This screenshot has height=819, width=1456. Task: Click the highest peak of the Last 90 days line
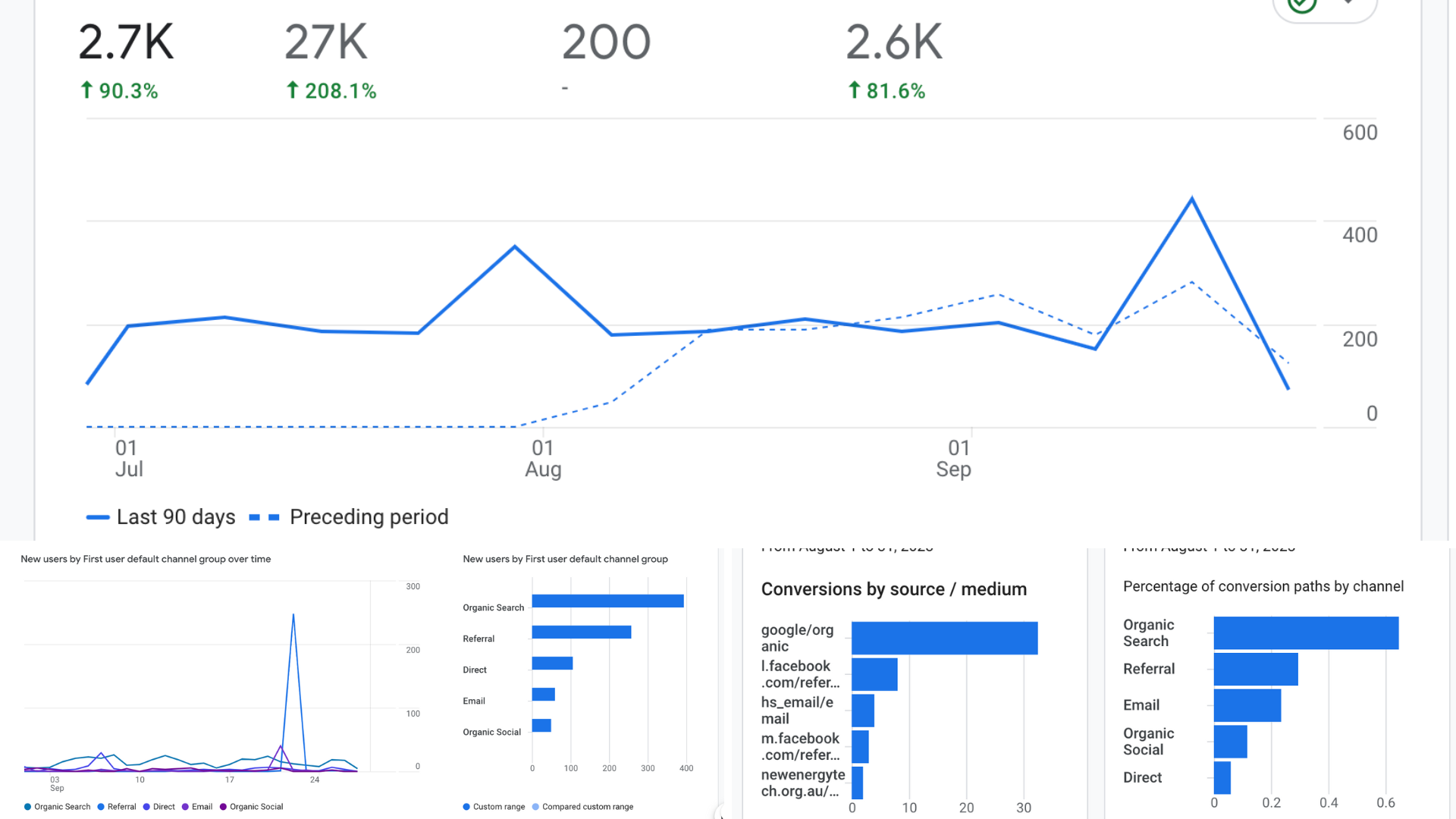[1192, 199]
